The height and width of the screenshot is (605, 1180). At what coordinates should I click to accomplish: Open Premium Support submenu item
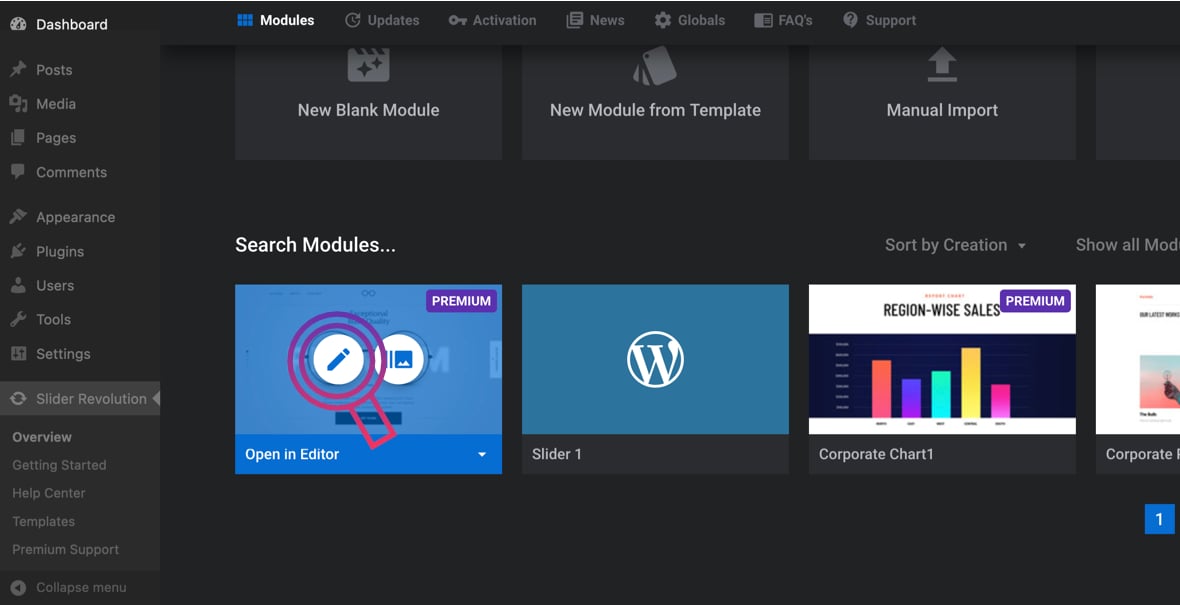click(65, 549)
